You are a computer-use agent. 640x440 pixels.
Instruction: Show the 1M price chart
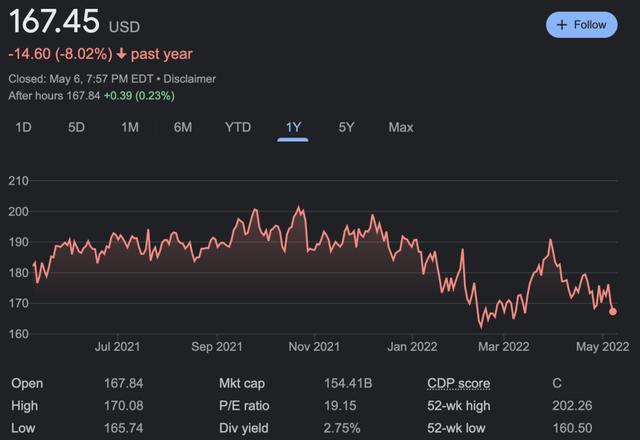(129, 127)
